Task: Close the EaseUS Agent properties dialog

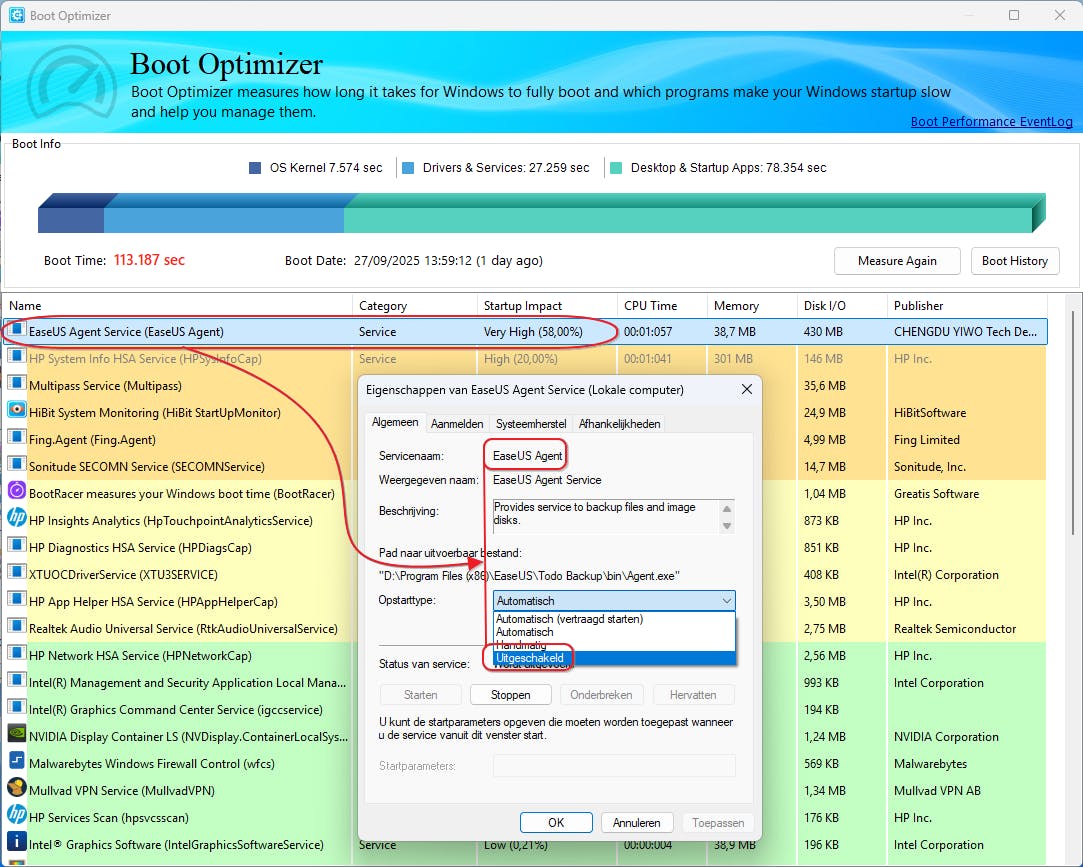Action: pyautogui.click(x=747, y=390)
